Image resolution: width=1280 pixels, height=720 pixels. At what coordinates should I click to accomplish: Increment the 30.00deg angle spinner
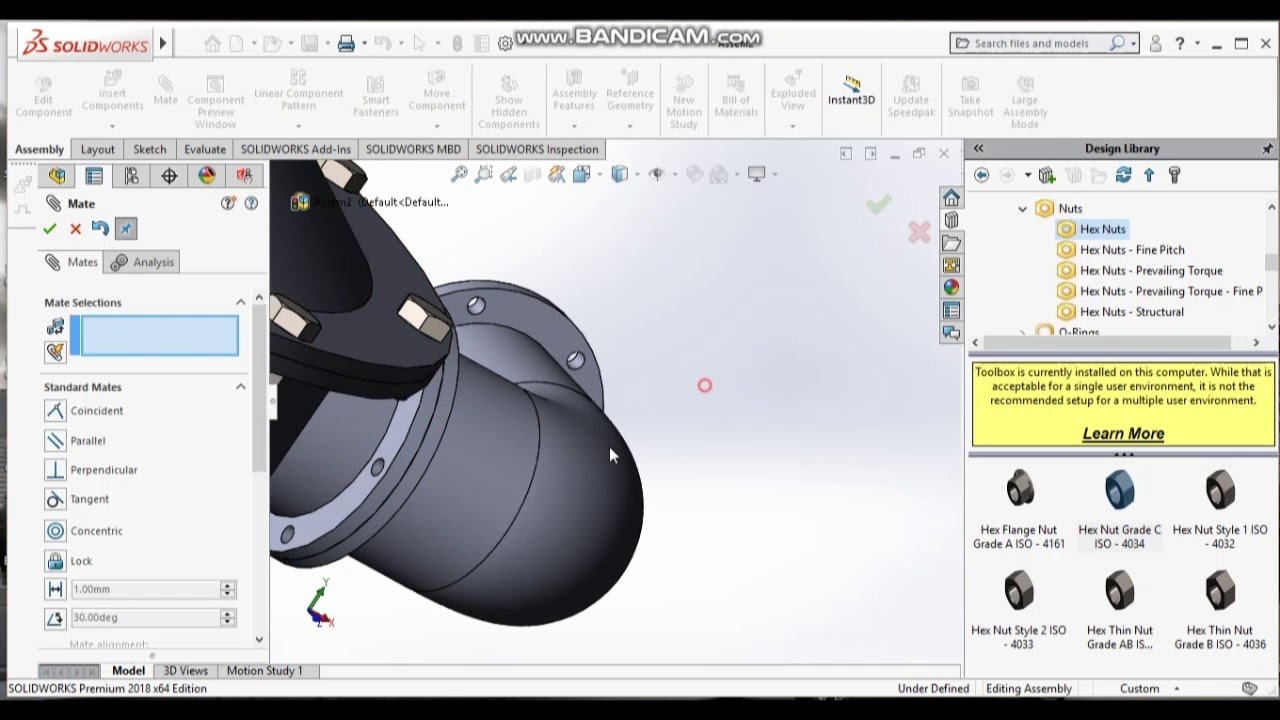227,613
